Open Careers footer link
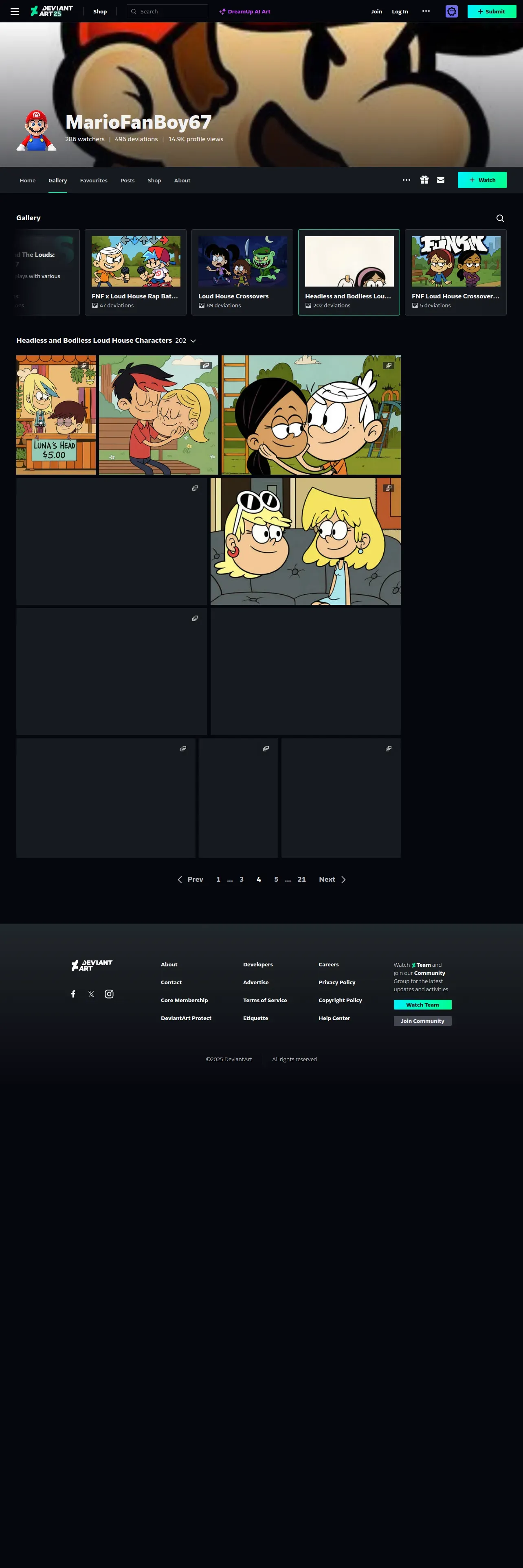The width and height of the screenshot is (523, 1568). [329, 964]
